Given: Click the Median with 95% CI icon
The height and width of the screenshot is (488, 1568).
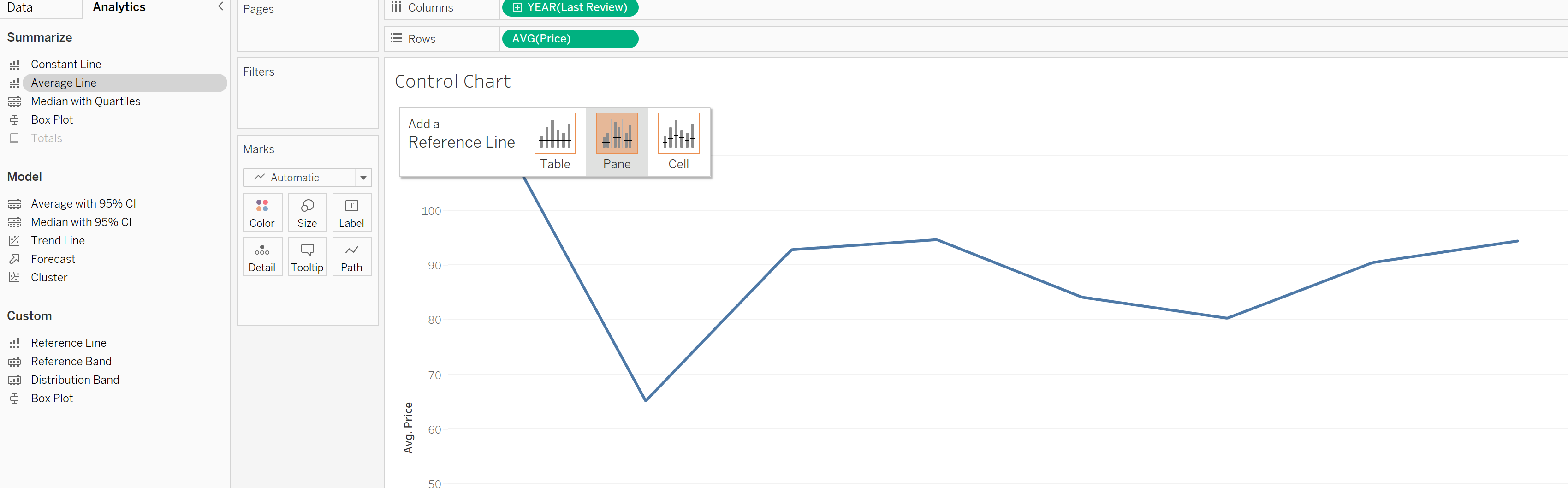Looking at the screenshot, I should 15,222.
